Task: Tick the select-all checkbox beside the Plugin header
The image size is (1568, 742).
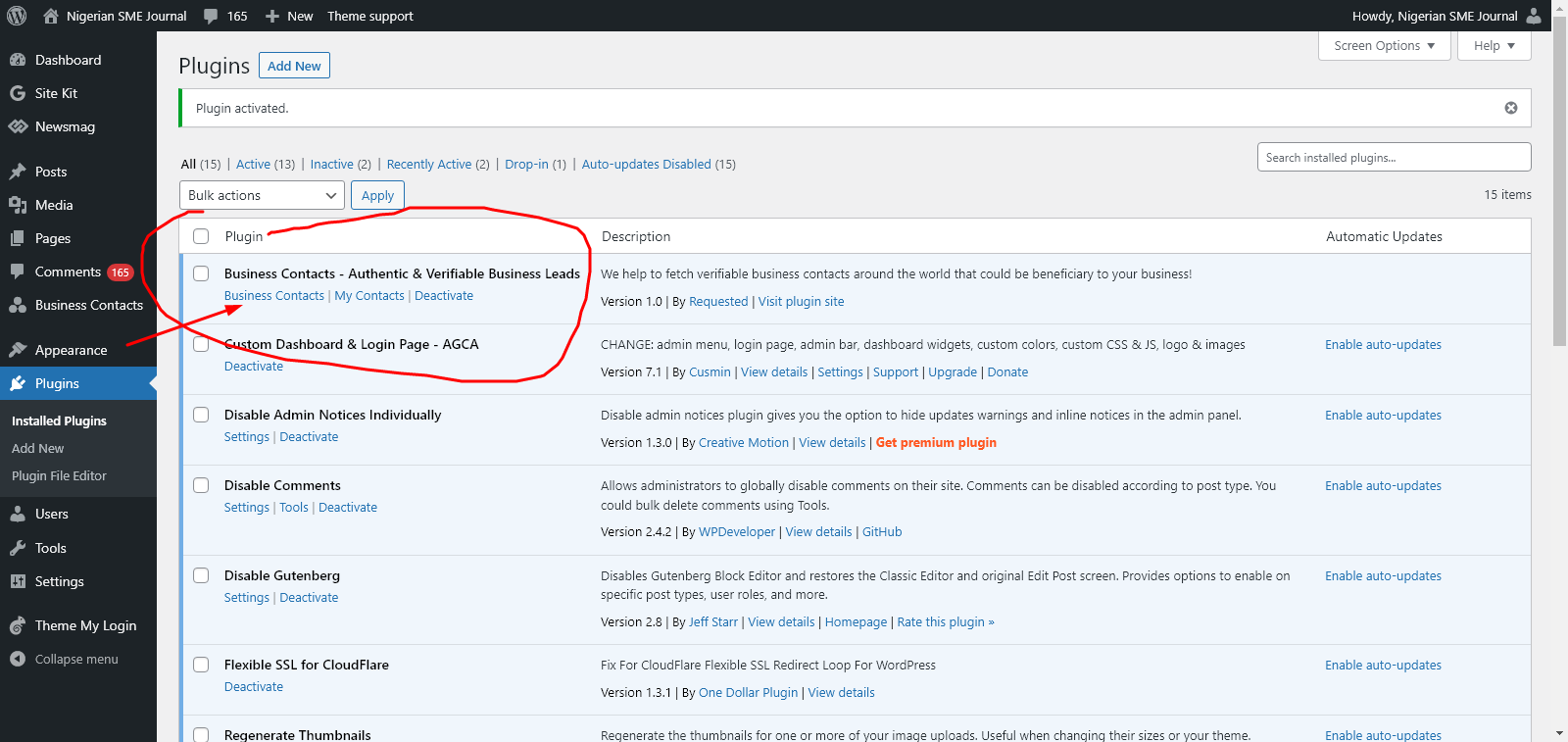Action: [201, 236]
